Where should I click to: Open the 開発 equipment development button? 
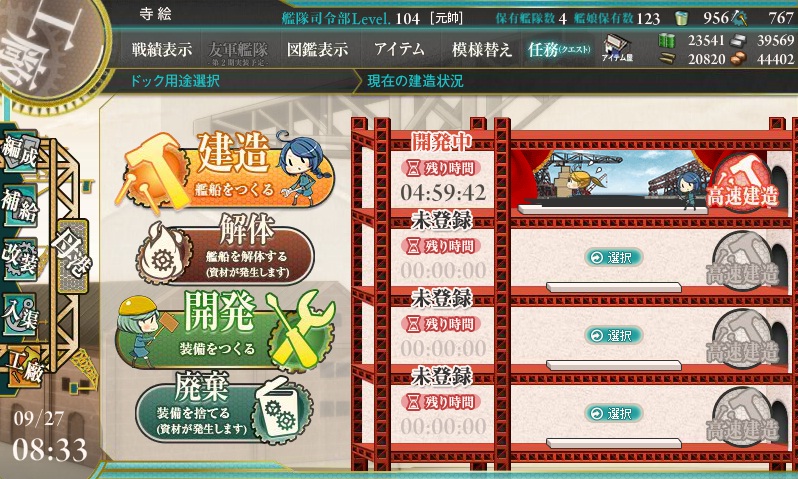point(225,329)
